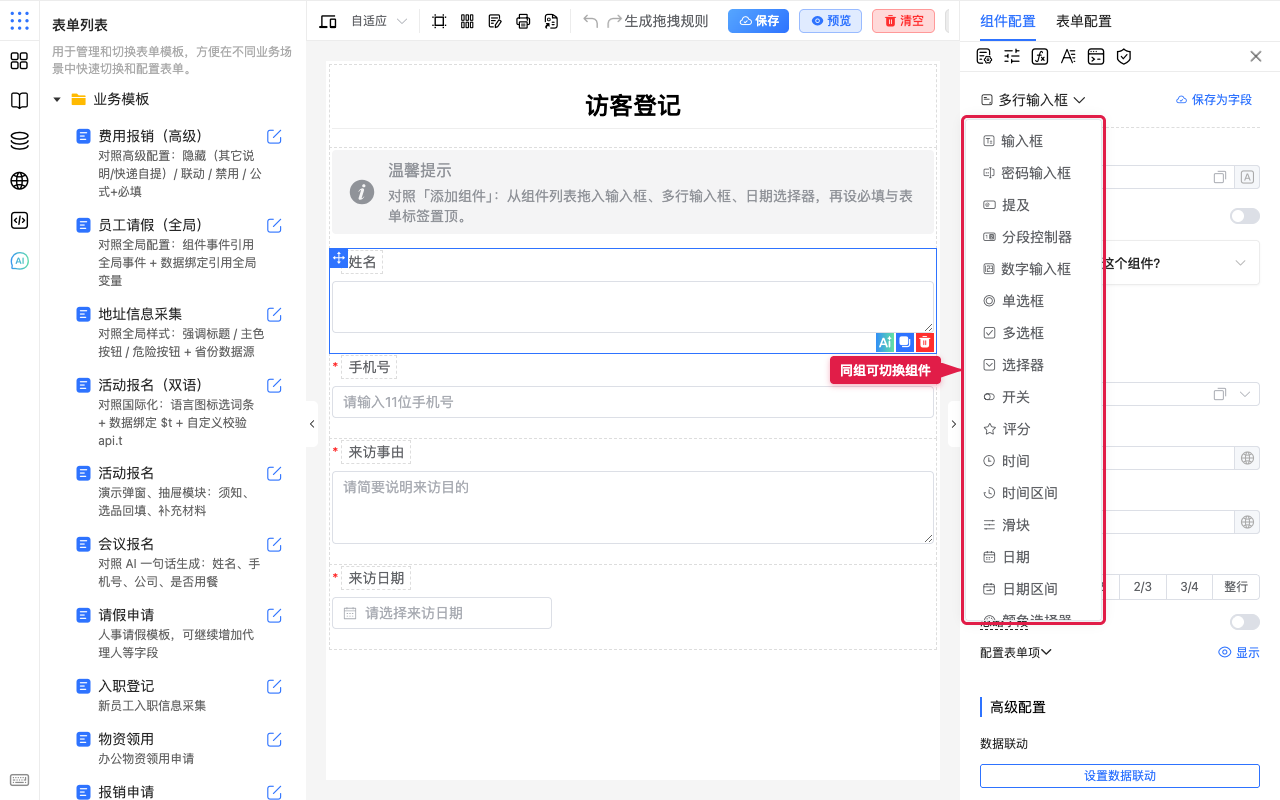Open the 多行输入框 component type dropdown

pyautogui.click(x=1034, y=100)
